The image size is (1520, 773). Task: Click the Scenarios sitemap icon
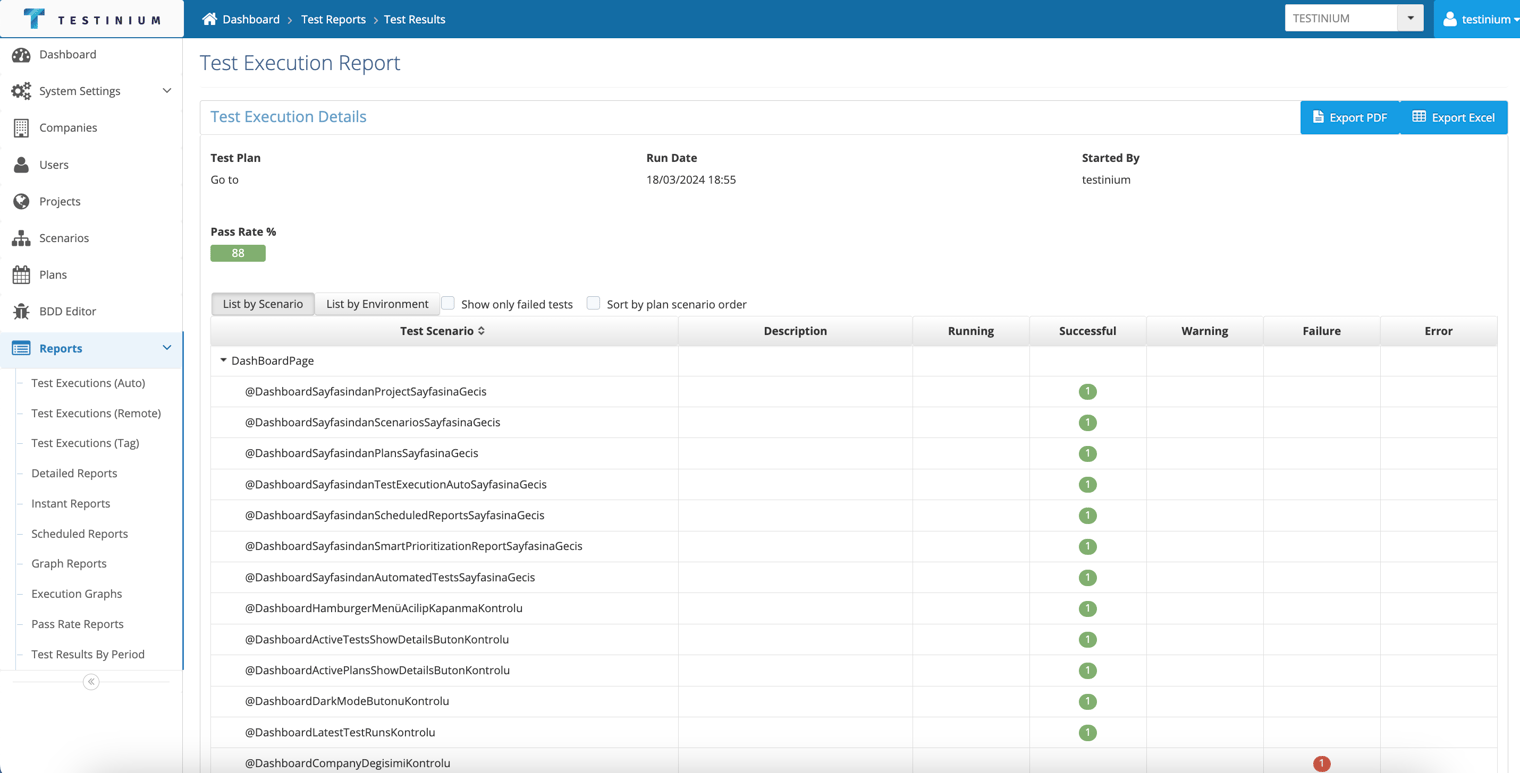[x=21, y=238]
